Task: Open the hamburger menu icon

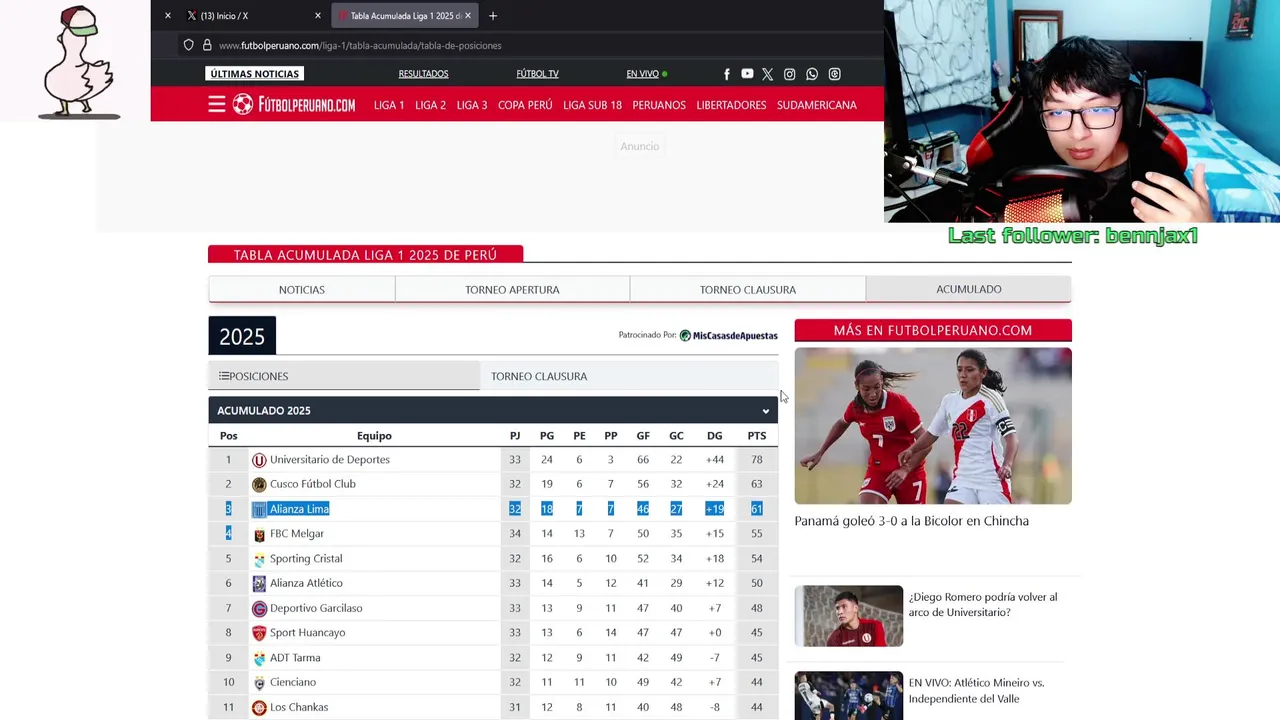Action: 216,105
